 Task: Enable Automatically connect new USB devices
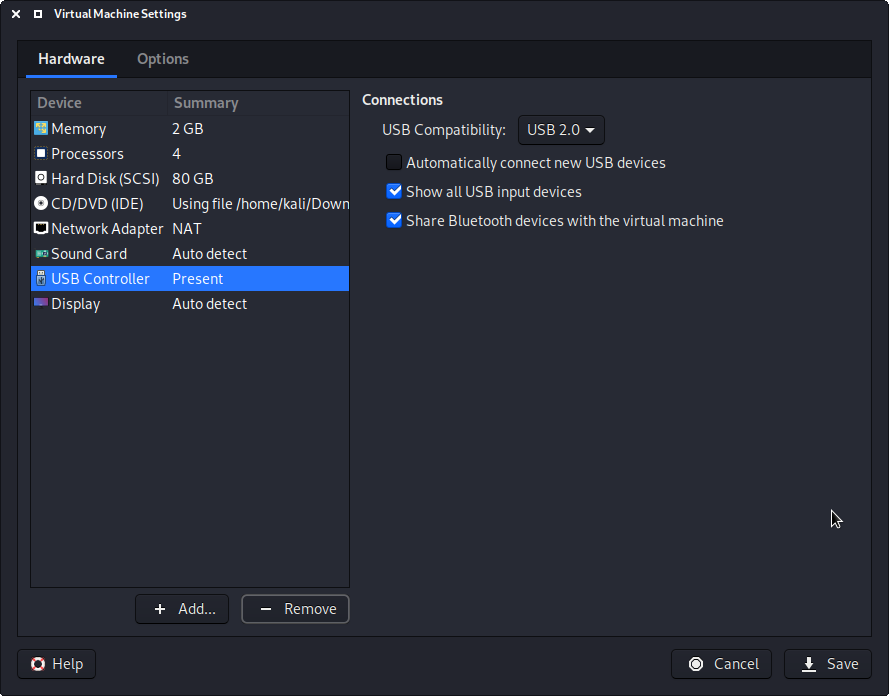394,162
